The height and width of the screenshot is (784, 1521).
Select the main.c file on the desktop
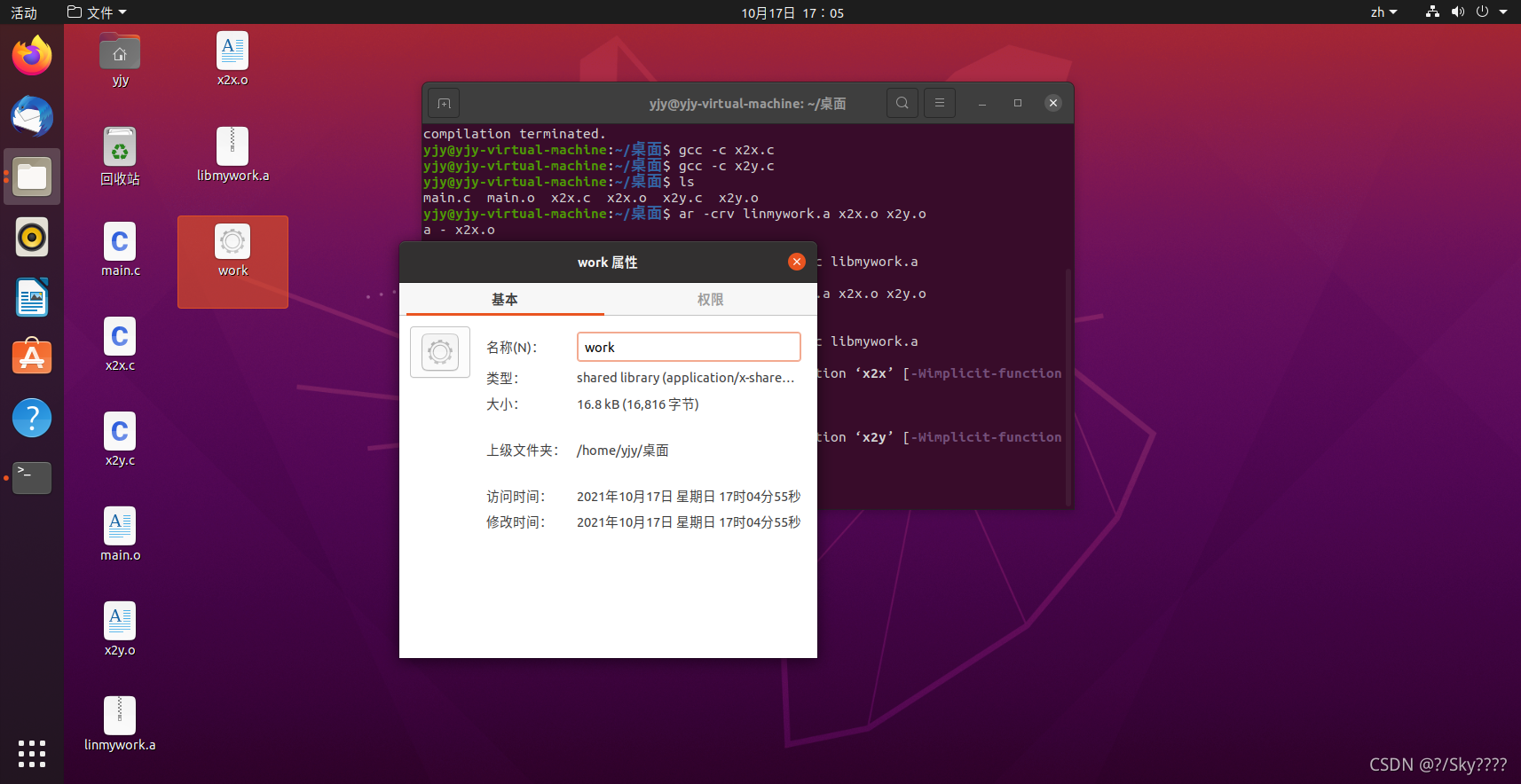tap(120, 250)
